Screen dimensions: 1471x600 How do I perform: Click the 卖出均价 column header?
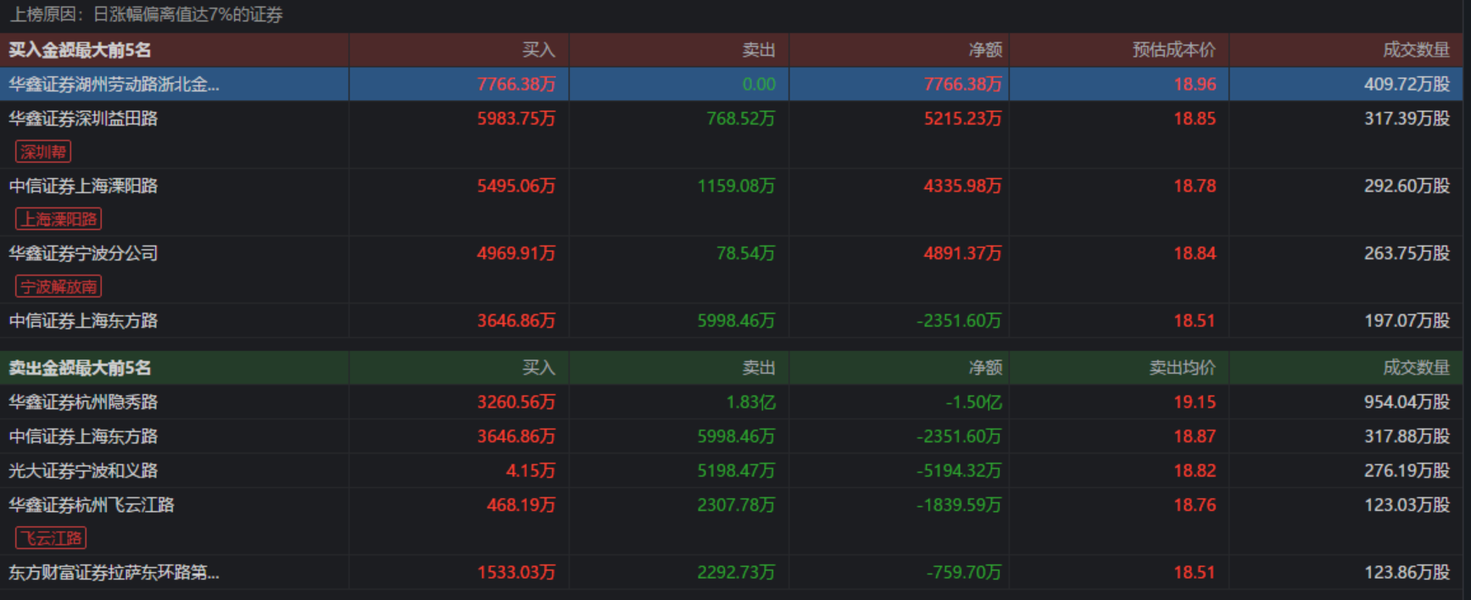click(1182, 368)
